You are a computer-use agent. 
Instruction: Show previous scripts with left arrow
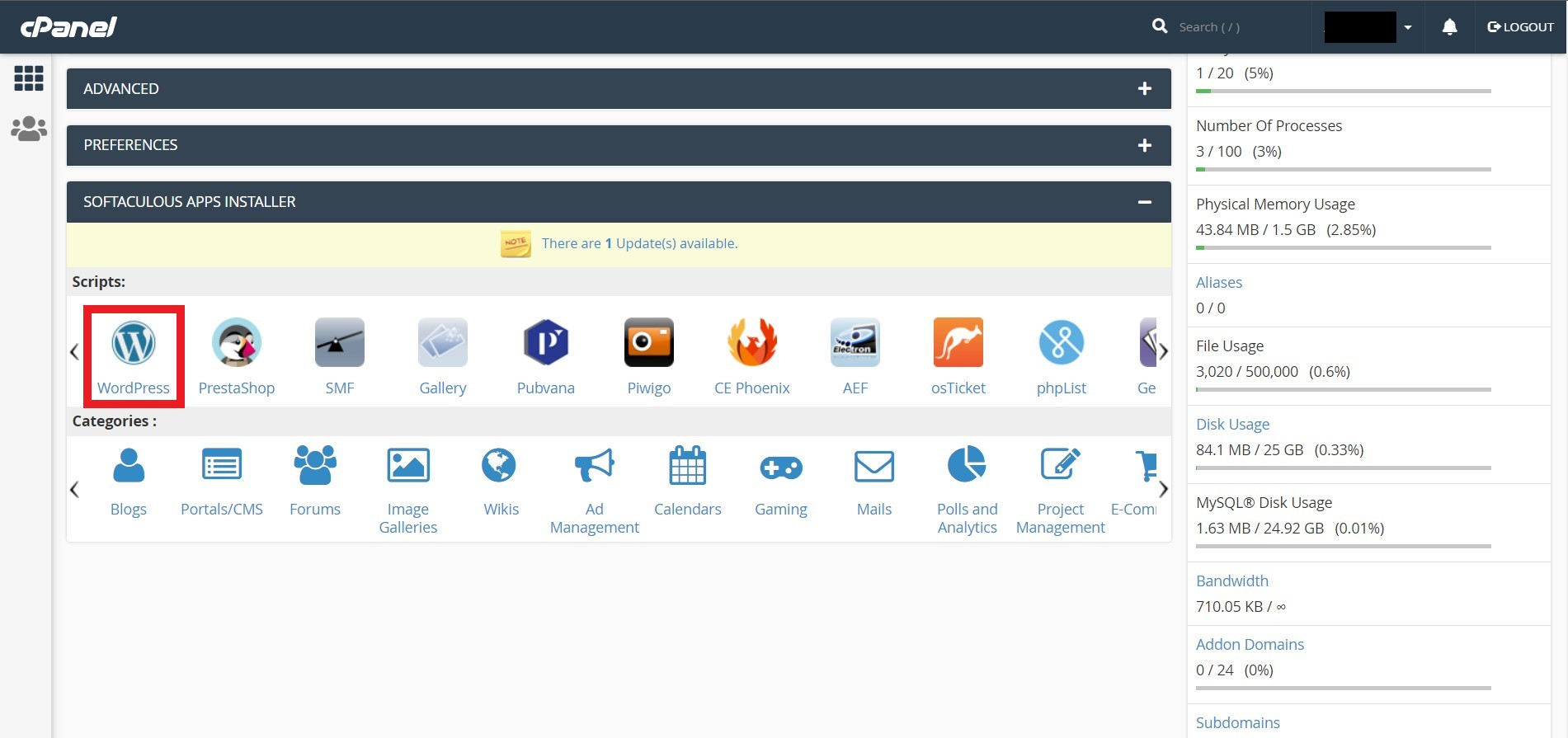pyautogui.click(x=74, y=352)
